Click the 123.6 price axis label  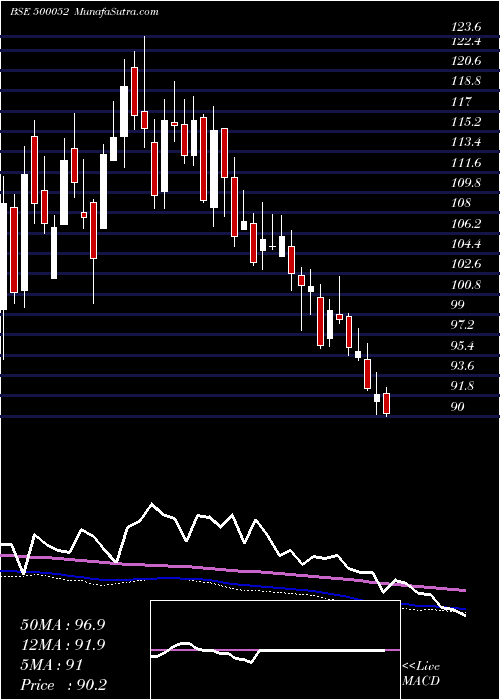coord(467,27)
